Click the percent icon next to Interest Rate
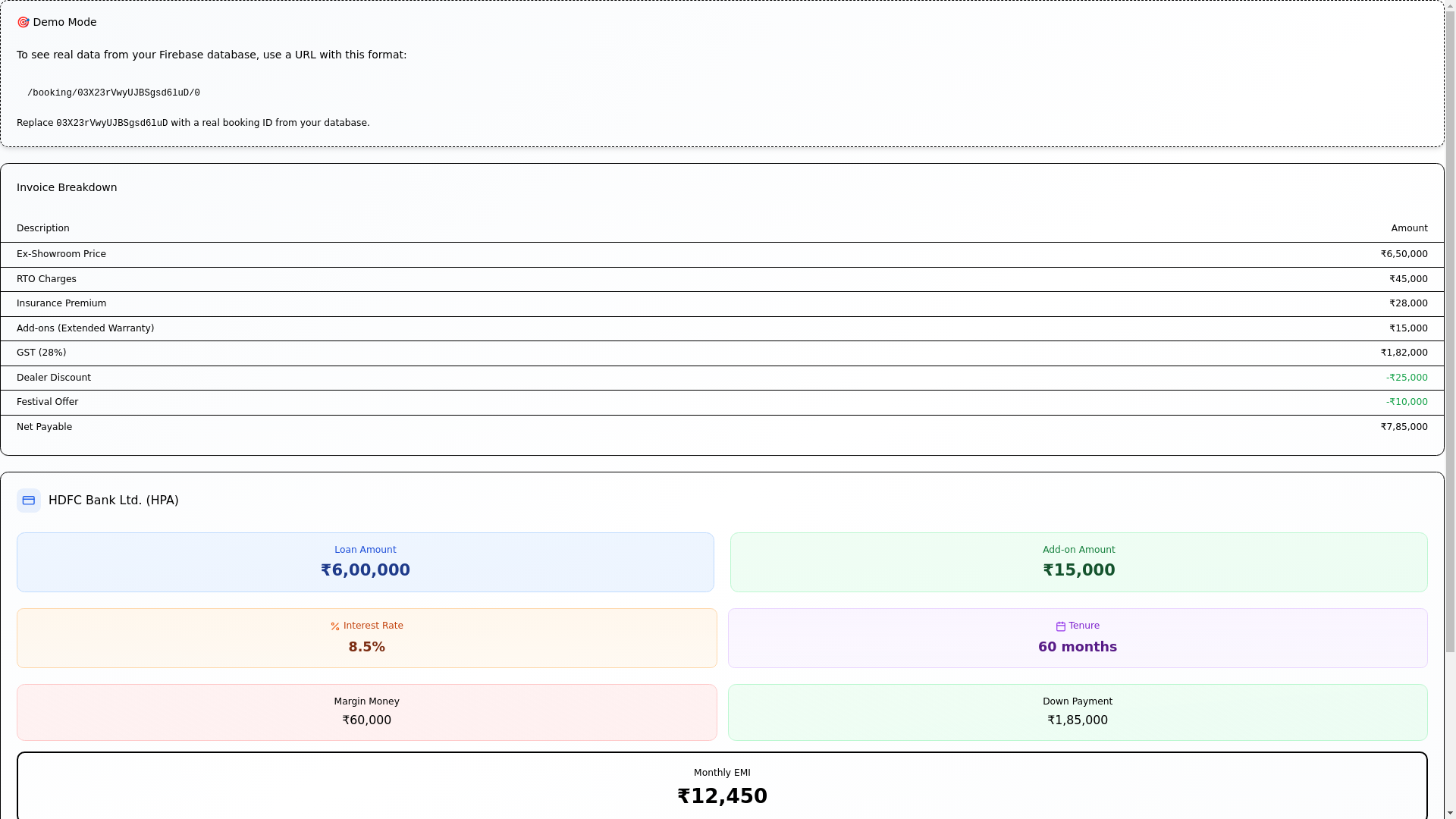 pyautogui.click(x=335, y=626)
